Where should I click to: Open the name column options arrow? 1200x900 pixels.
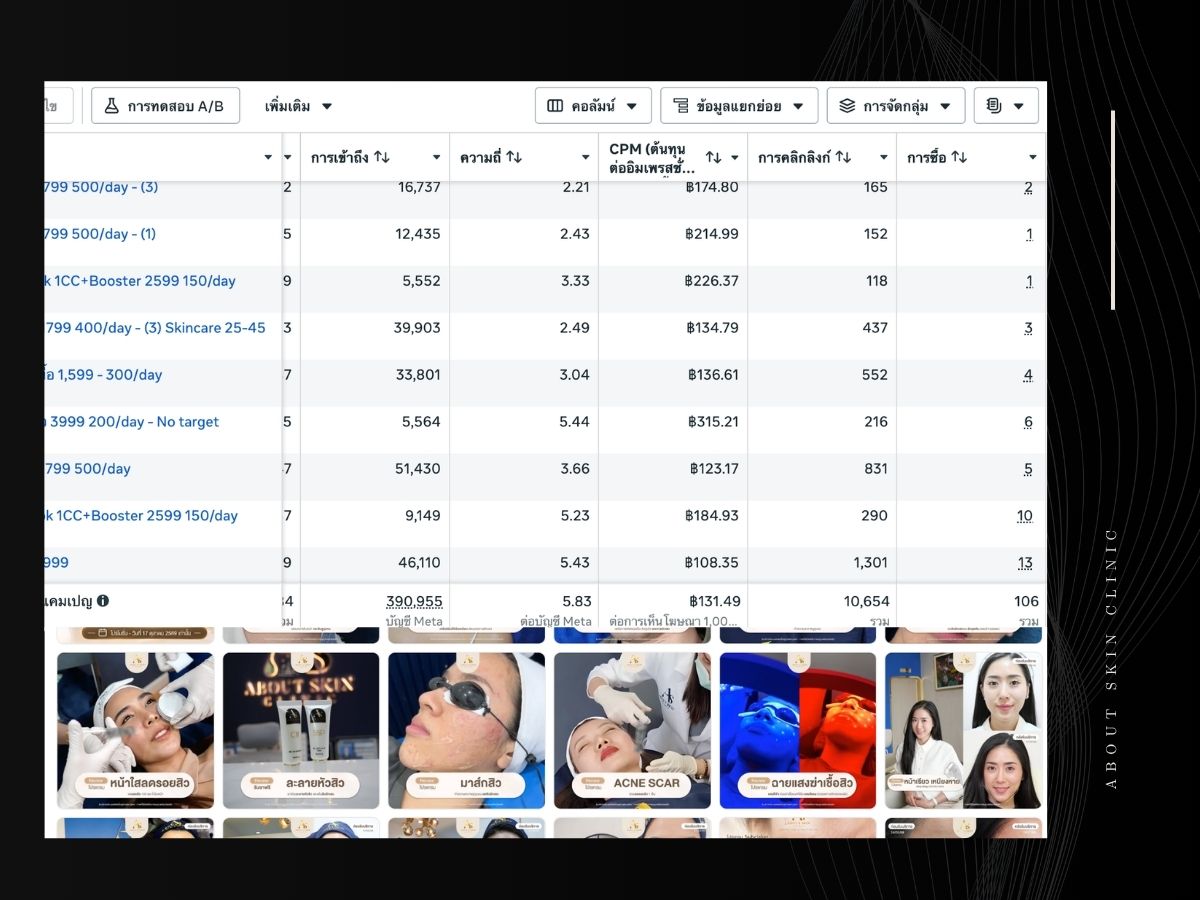pos(268,158)
